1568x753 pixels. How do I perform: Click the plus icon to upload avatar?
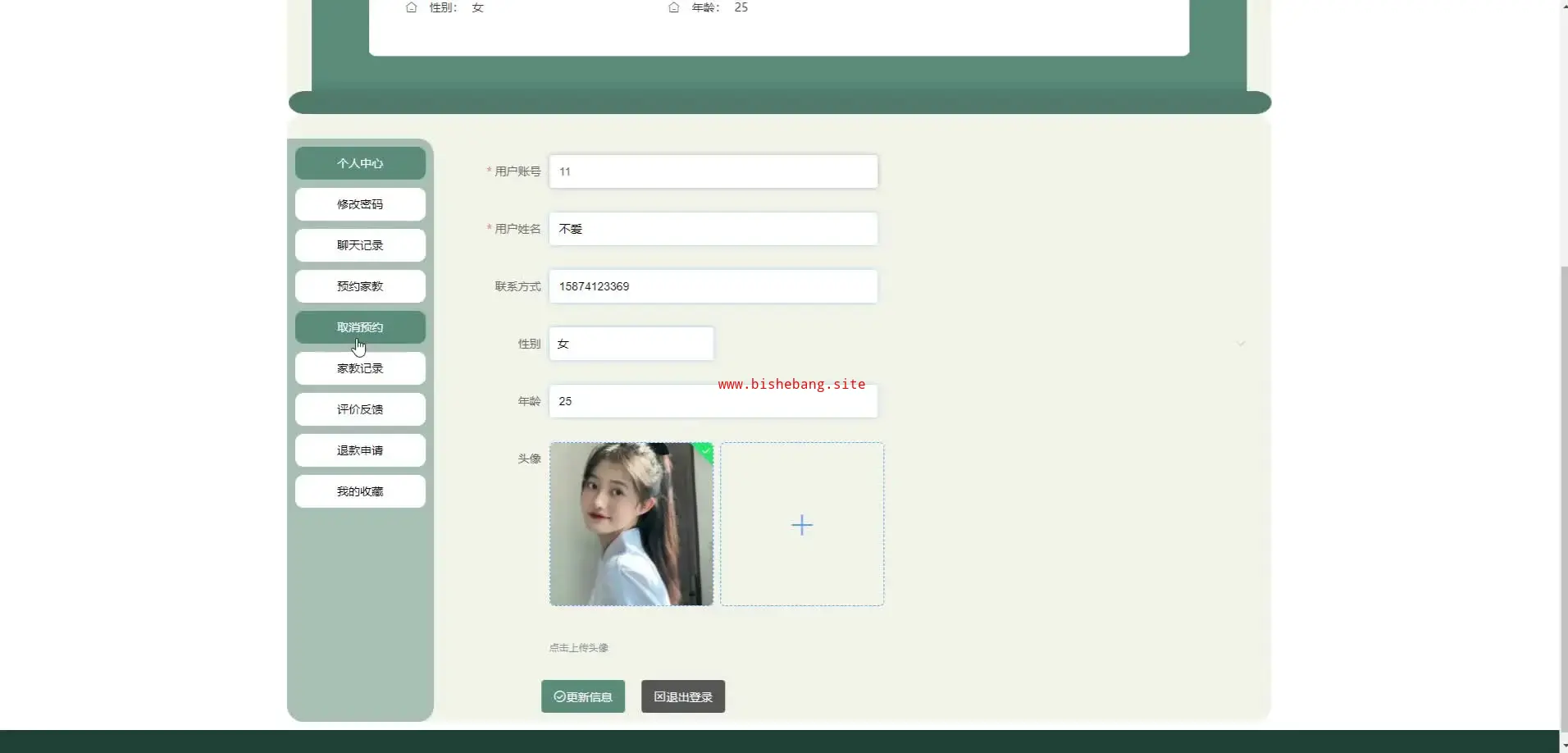point(801,525)
